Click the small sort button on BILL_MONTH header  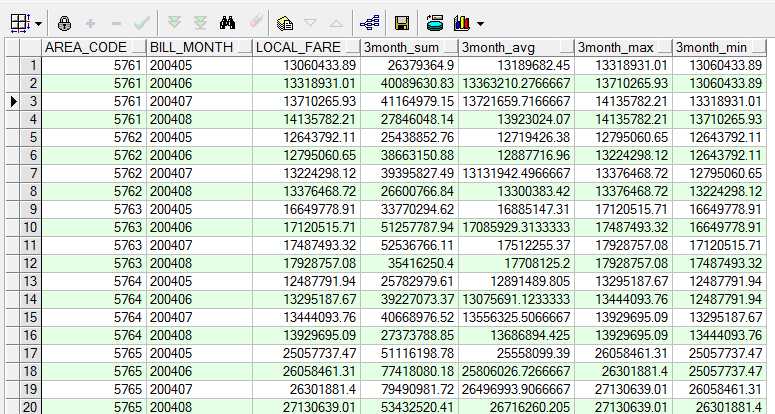click(x=245, y=48)
